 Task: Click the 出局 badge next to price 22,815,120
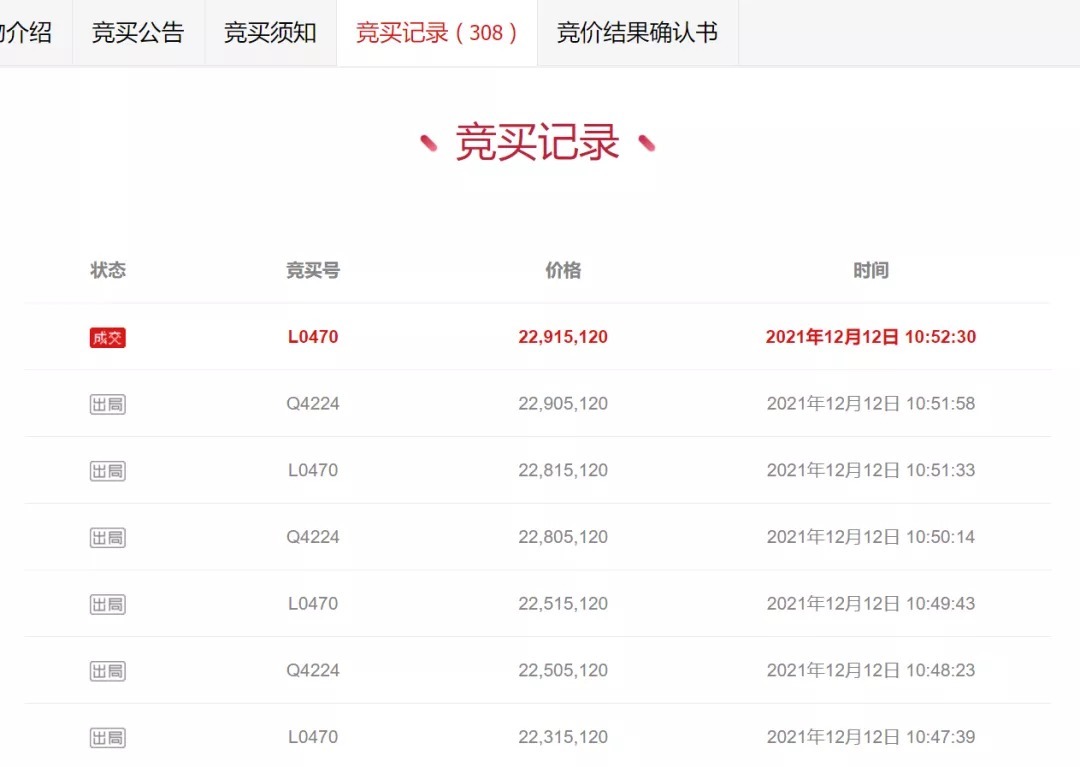coord(107,470)
